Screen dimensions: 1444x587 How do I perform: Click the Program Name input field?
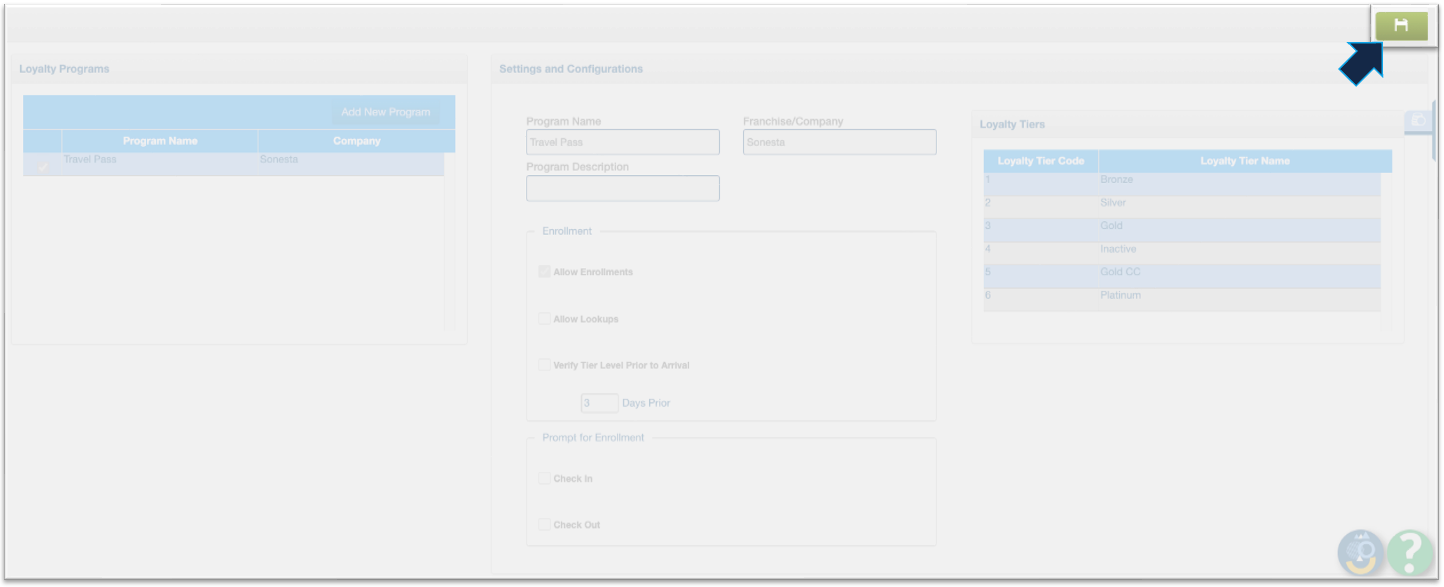(x=622, y=142)
